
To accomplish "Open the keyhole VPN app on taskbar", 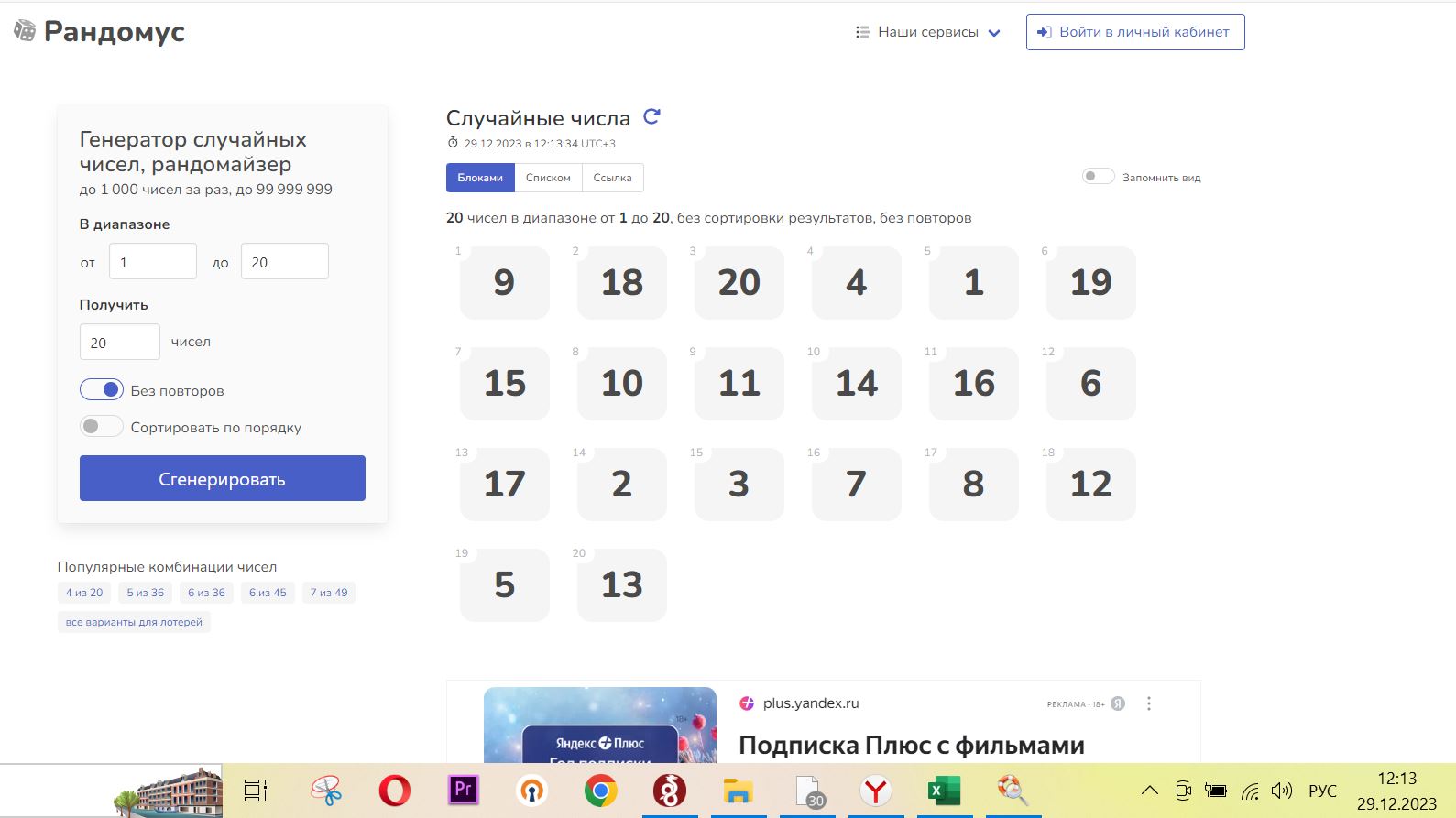I will click(x=532, y=791).
